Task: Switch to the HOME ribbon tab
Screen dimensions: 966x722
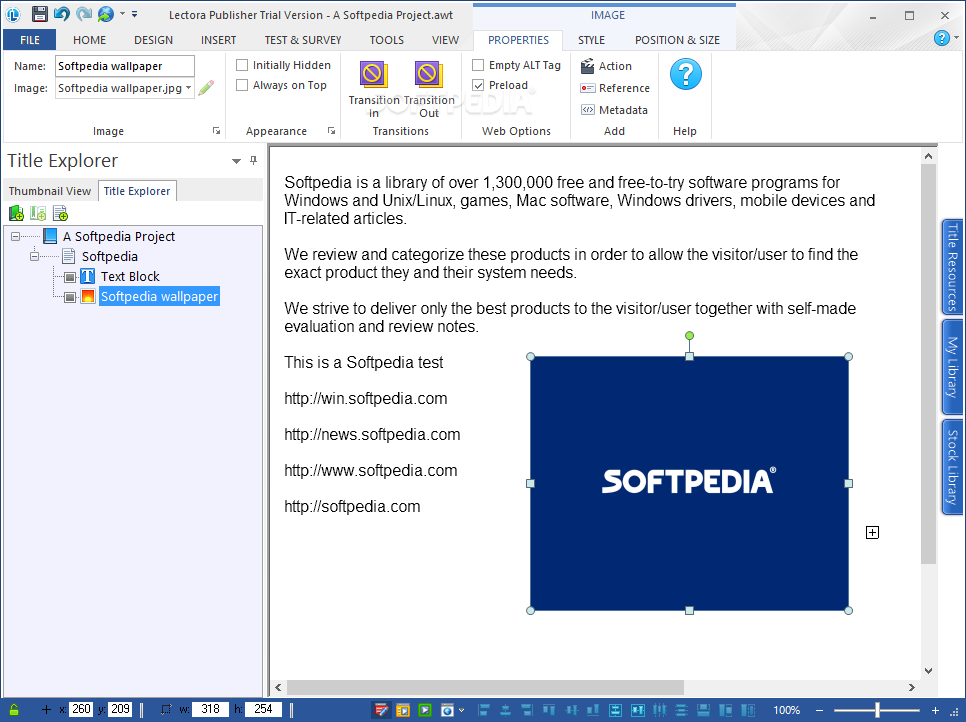Action: click(89, 40)
